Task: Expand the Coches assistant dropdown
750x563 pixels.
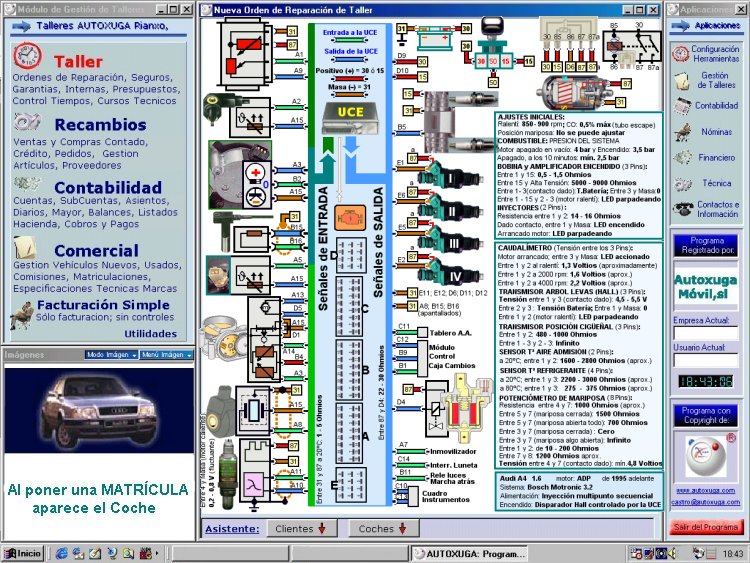Action: point(384,529)
